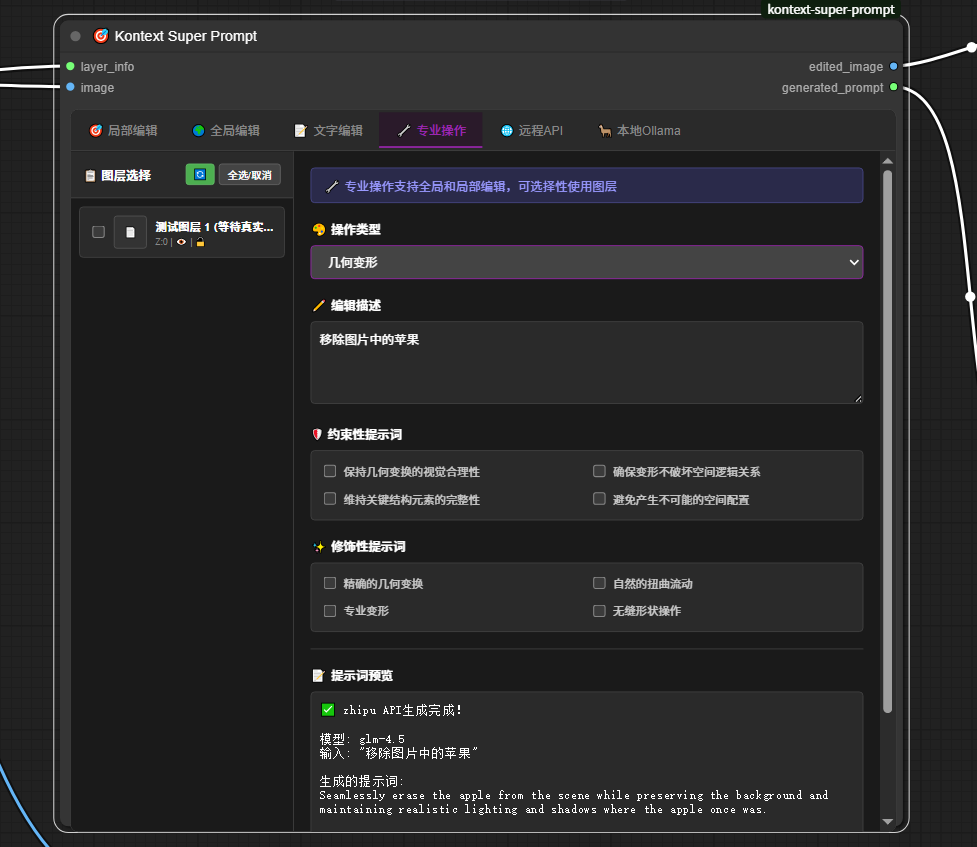Click the generated_prompt output connector dot
The height and width of the screenshot is (847, 977).
[x=894, y=87]
